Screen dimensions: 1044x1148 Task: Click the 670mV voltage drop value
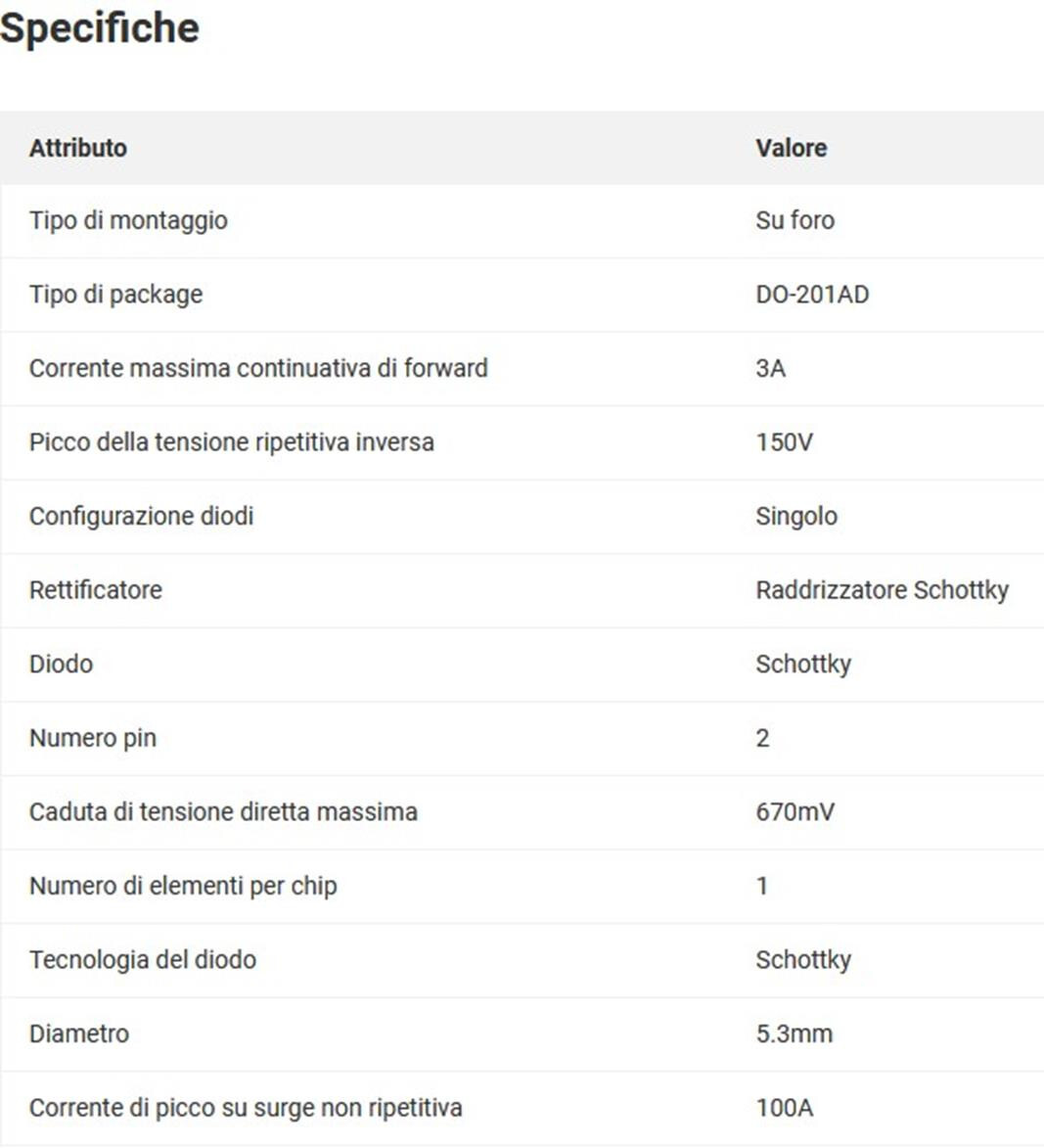(795, 811)
